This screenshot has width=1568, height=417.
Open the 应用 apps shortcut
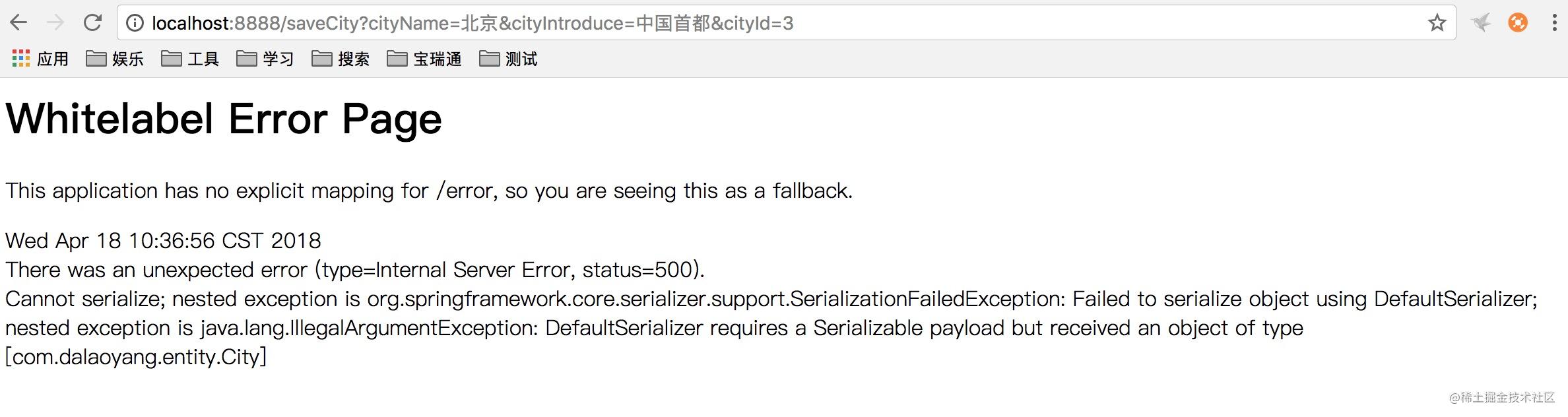coord(40,59)
